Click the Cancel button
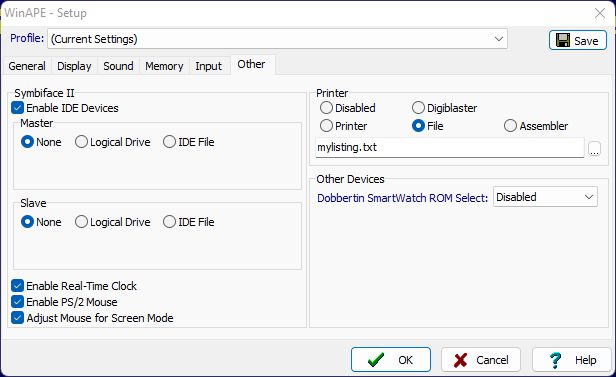The height and width of the screenshot is (377, 616). pos(481,359)
